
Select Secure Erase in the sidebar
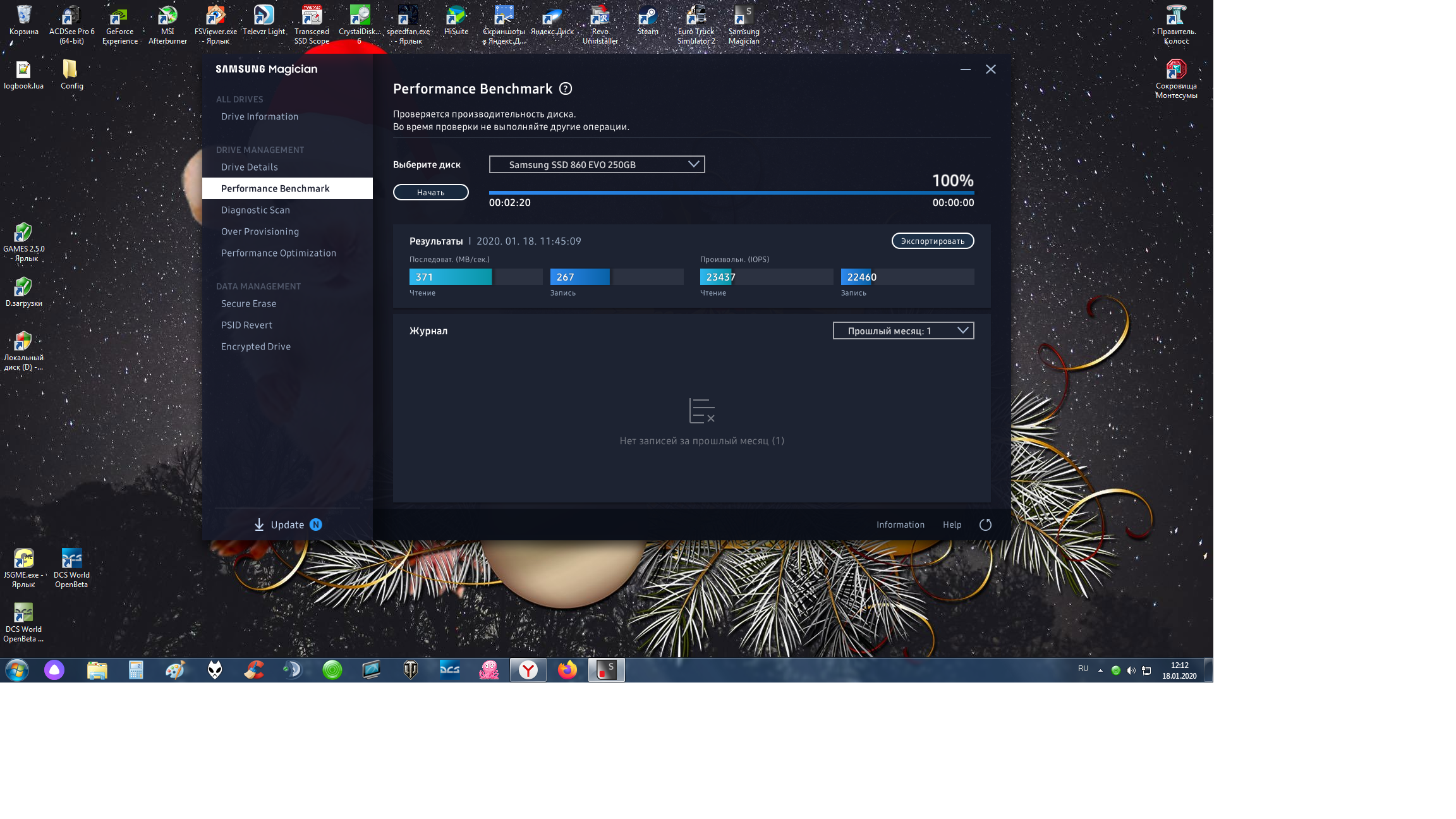(248, 303)
